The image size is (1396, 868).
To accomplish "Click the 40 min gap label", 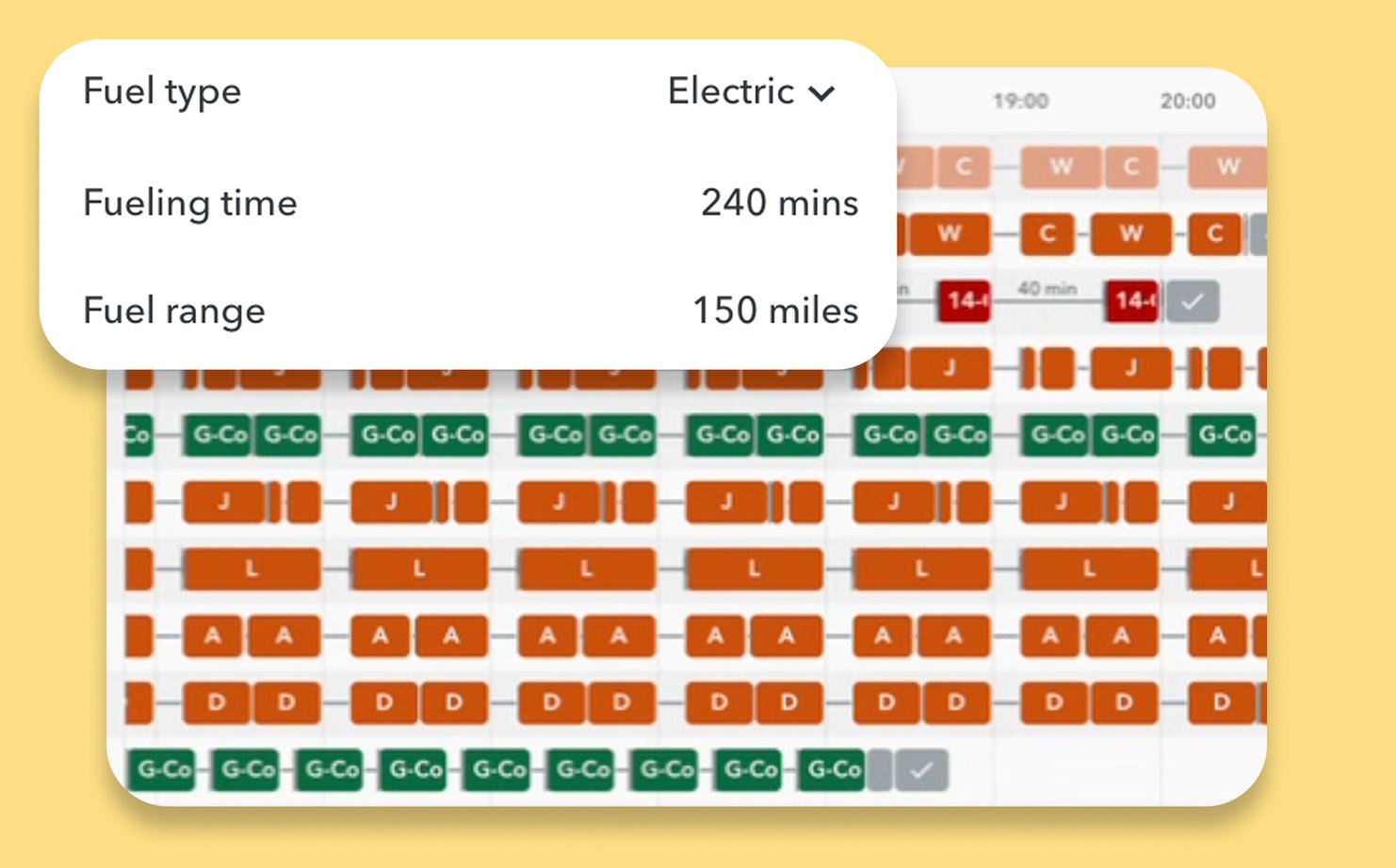I will (1047, 288).
